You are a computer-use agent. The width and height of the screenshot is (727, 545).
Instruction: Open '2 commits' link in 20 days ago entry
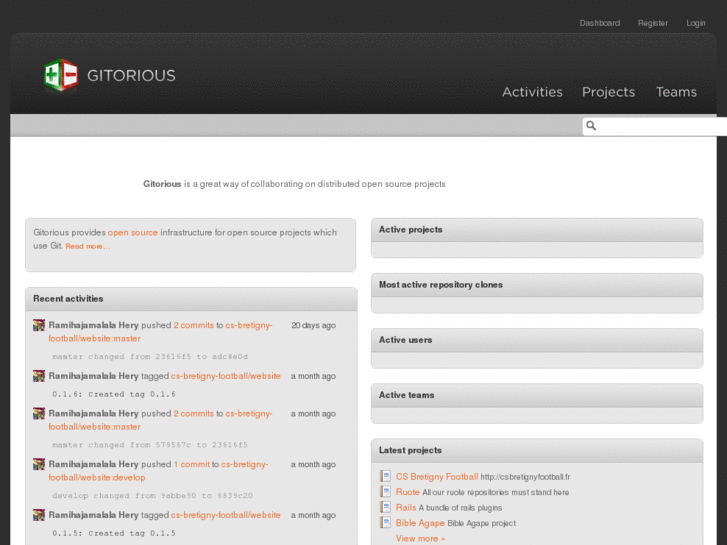pos(193,325)
